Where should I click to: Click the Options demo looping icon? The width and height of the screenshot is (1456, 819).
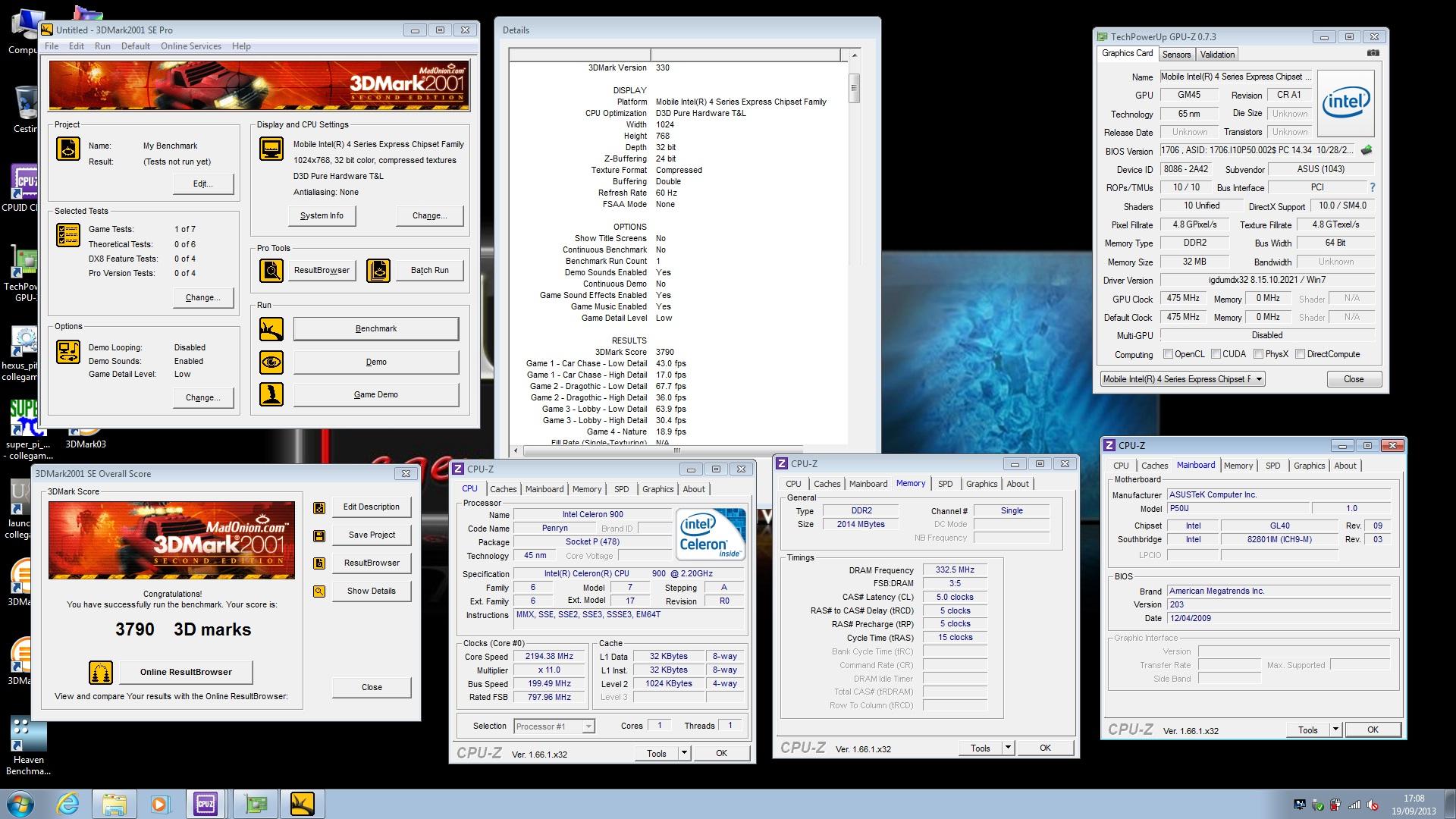click(68, 352)
